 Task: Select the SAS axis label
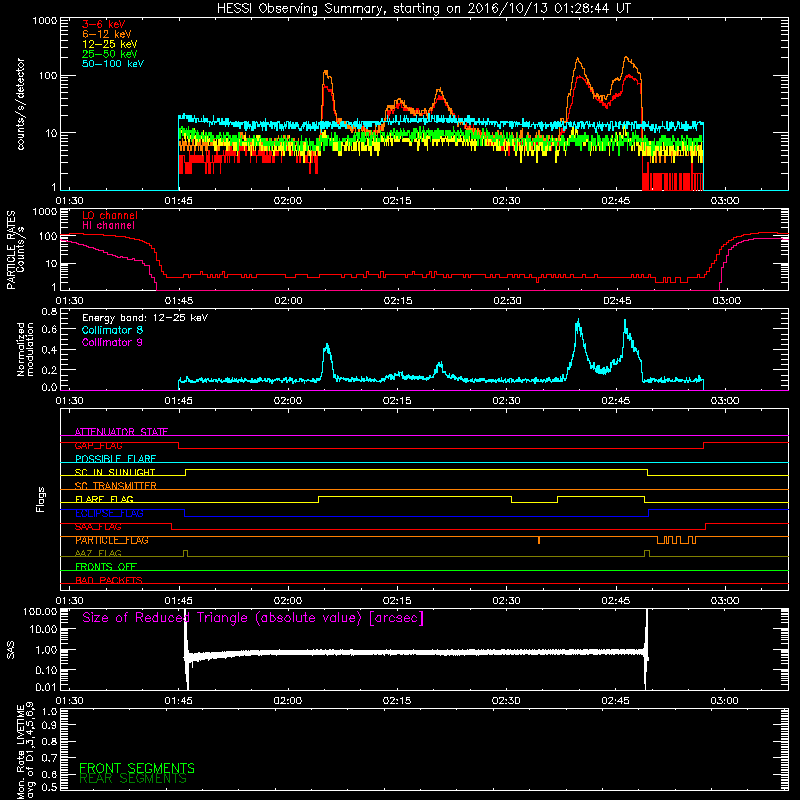pos(11,650)
